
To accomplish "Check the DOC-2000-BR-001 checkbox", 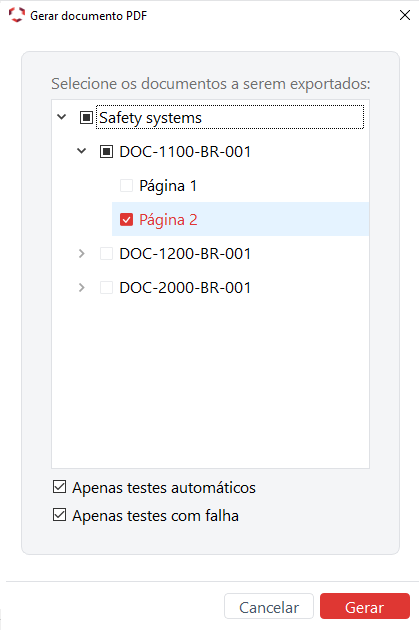I will 106,287.
